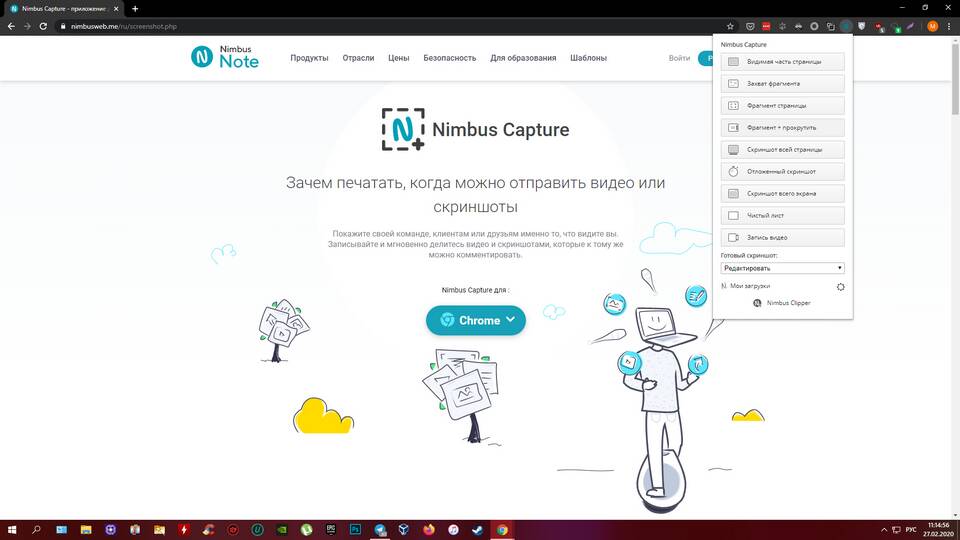Show hidden system tray icons
This screenshot has height=540, width=960.
point(883,530)
